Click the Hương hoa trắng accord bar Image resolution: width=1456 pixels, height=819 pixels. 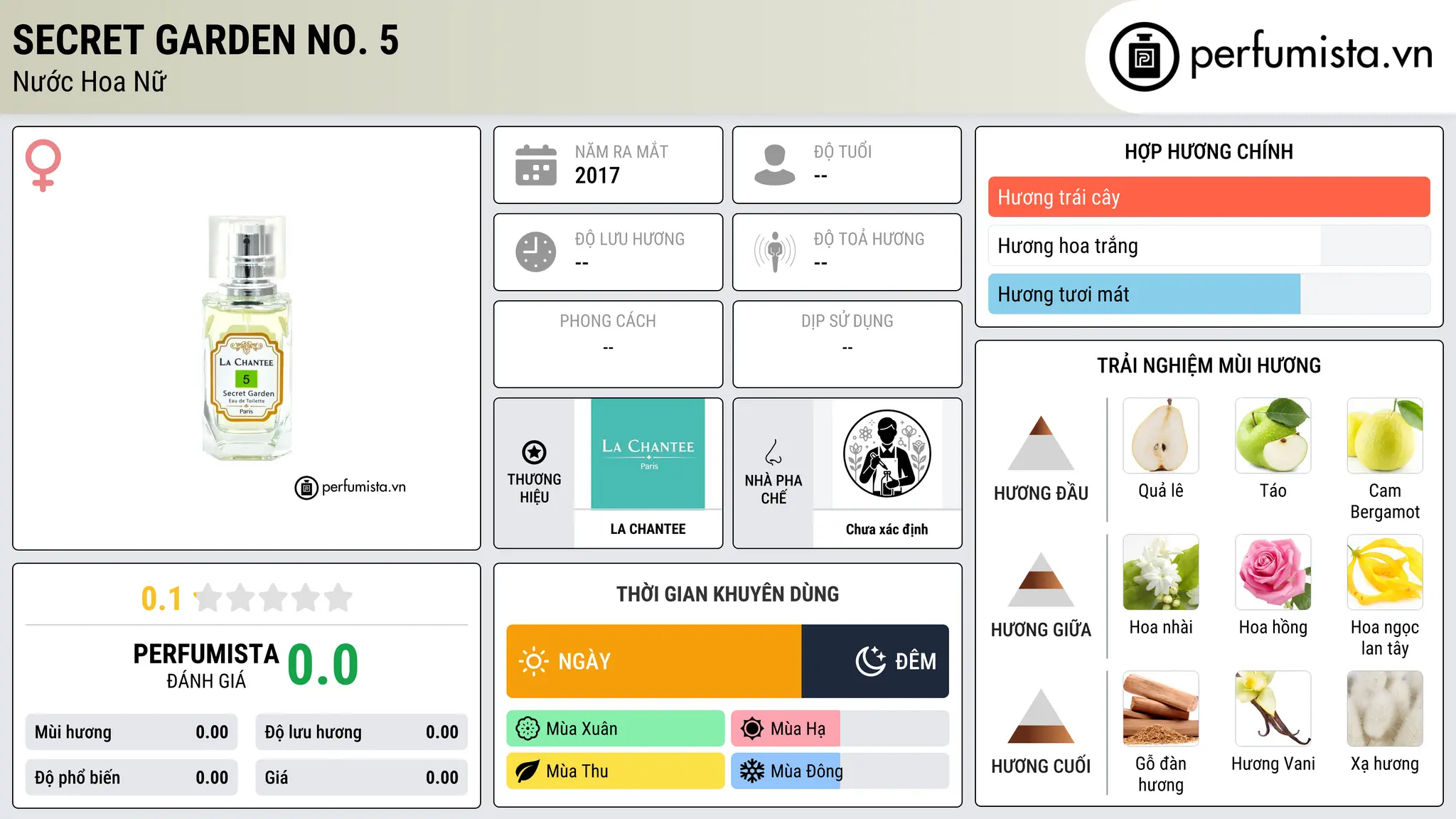pyautogui.click(x=1209, y=245)
